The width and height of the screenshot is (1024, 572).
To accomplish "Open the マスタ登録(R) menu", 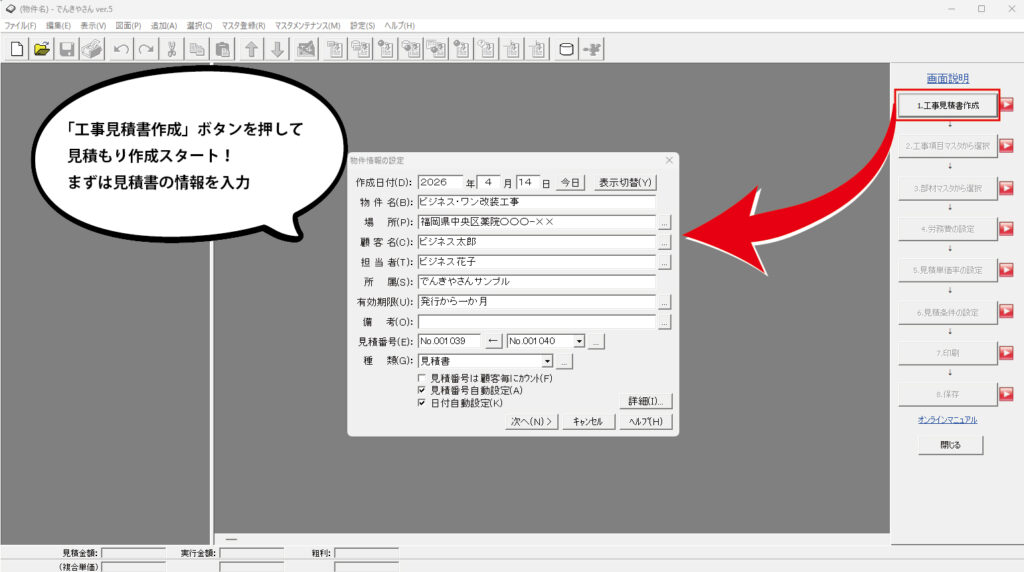I will coord(243,25).
